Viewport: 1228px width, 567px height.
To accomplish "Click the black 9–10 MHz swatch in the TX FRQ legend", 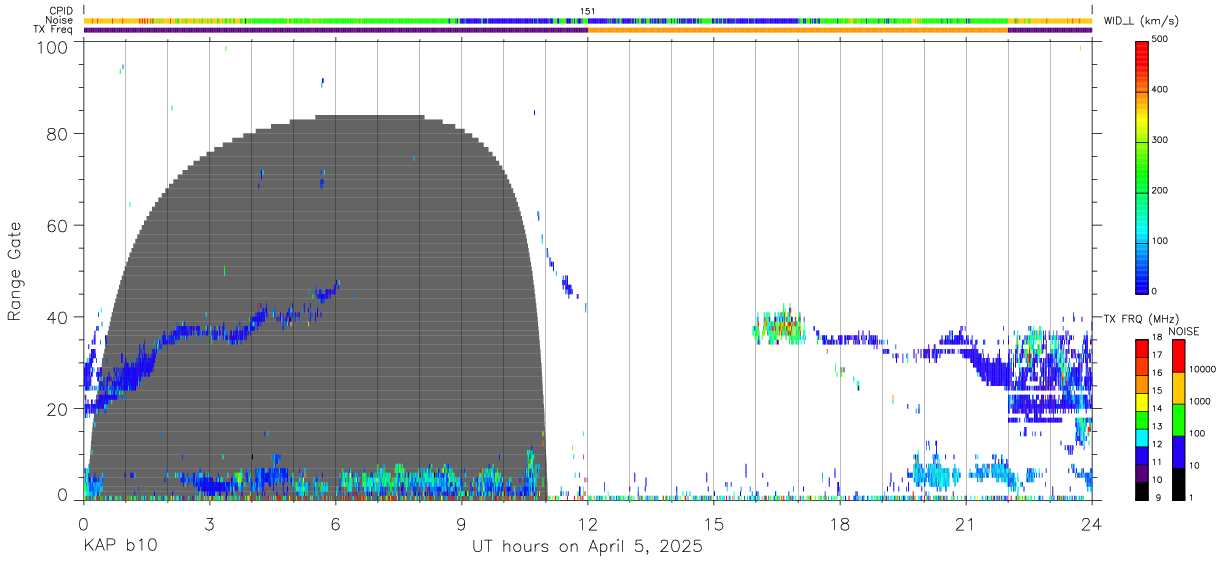I will [1142, 489].
